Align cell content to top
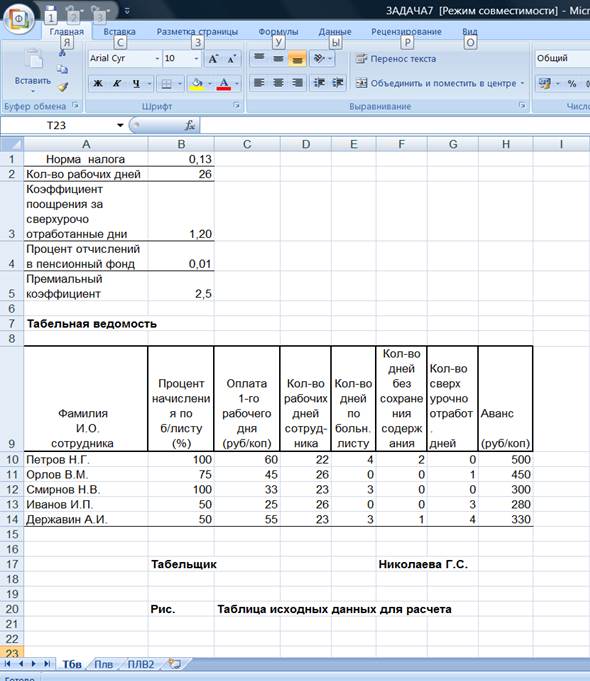Viewport: 590px width, 681px height. coord(259,58)
